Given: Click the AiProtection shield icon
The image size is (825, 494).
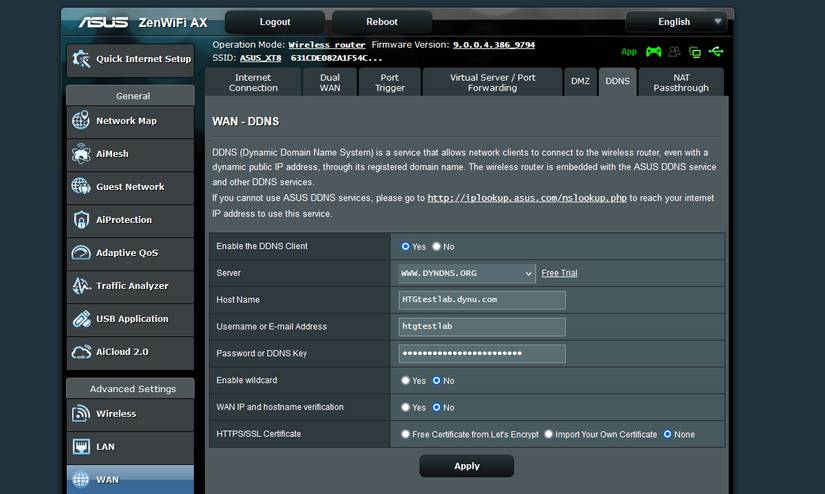Looking at the screenshot, I should coord(81,219).
